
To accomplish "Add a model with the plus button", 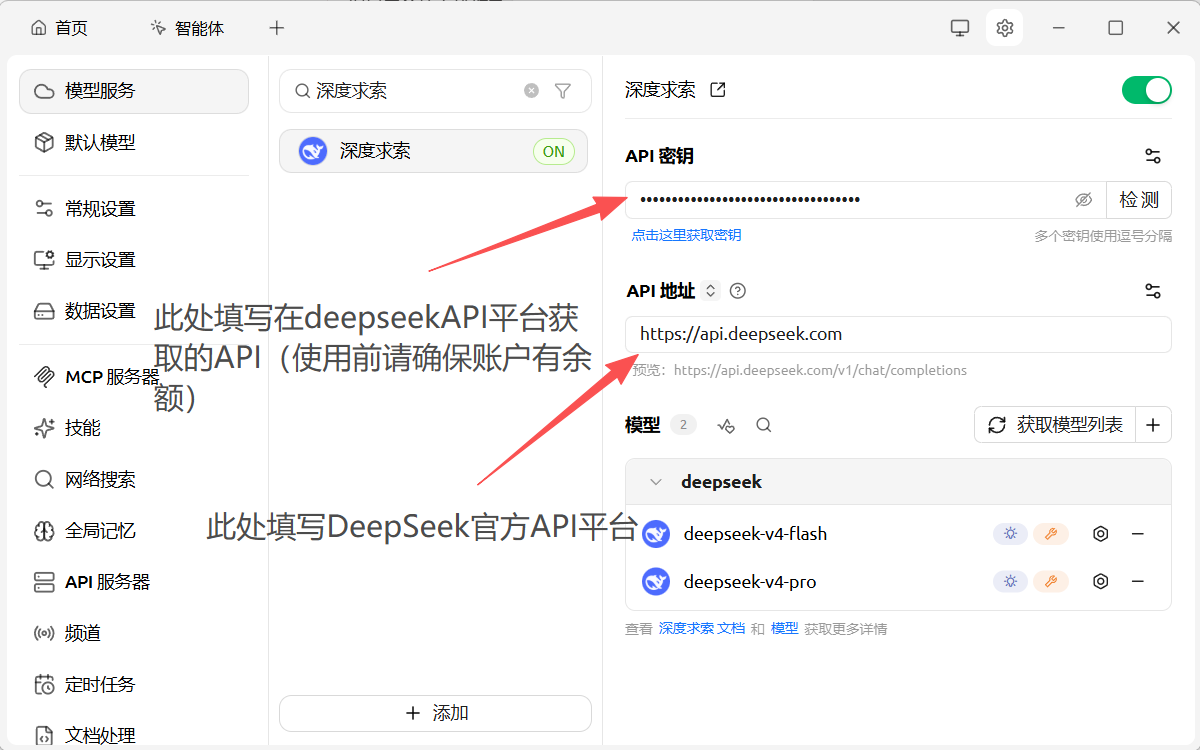I will coord(1153,425).
